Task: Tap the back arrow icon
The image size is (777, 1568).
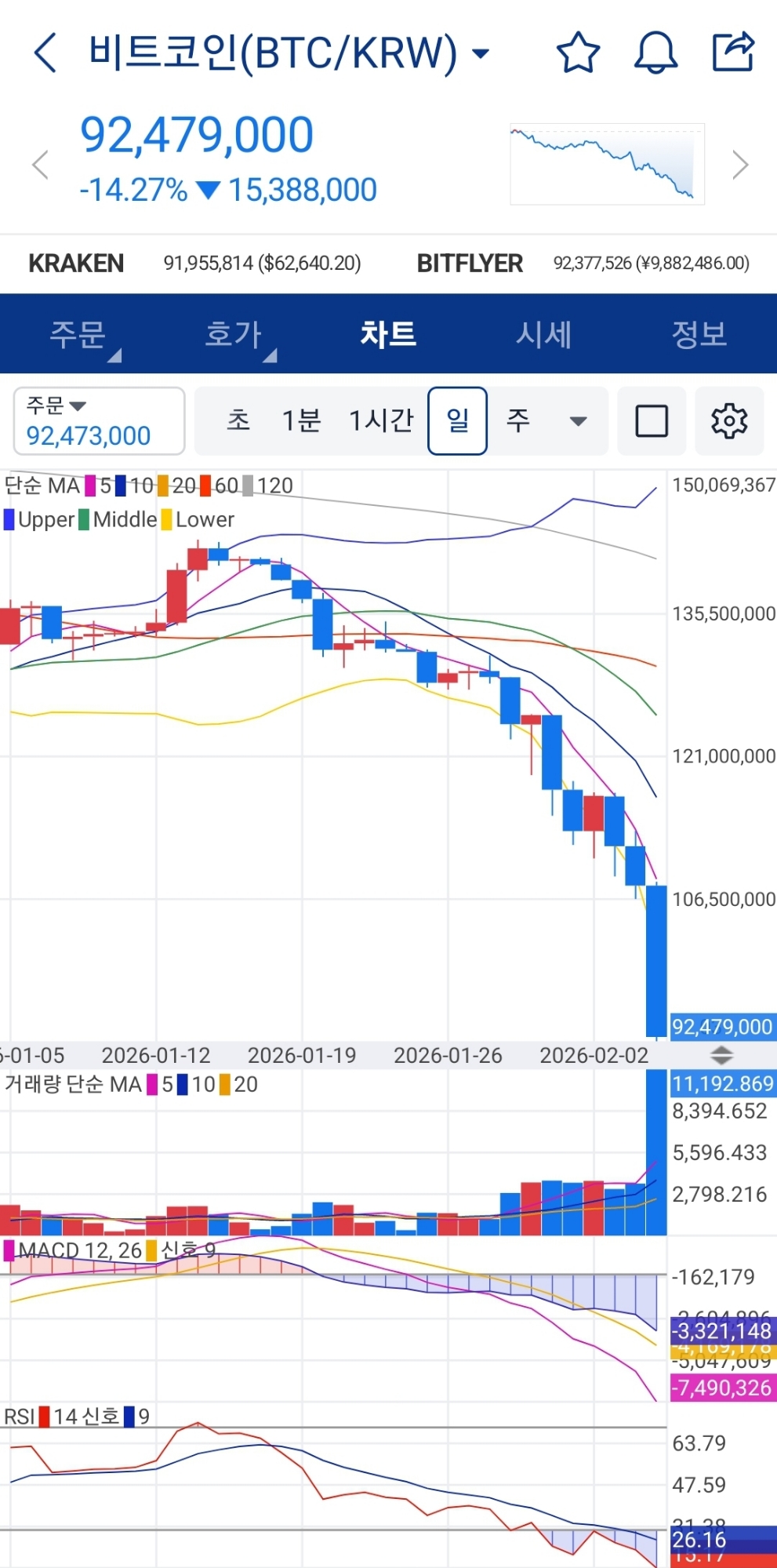Action: (45, 53)
